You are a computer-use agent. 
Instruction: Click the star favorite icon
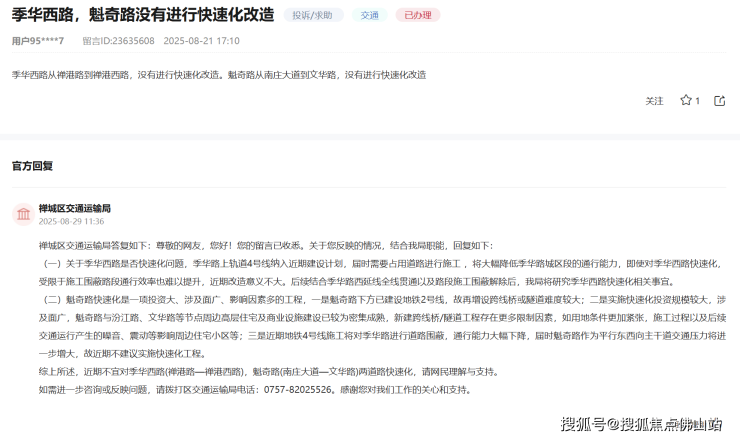pos(686,101)
